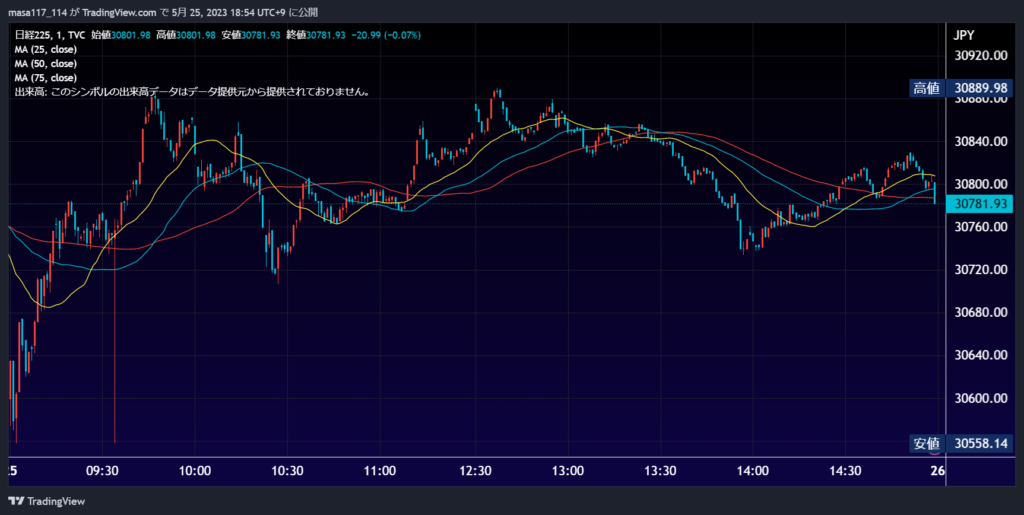This screenshot has height=515, width=1024.
Task: Click the 30760.00 price axis label
Action: coord(980,226)
